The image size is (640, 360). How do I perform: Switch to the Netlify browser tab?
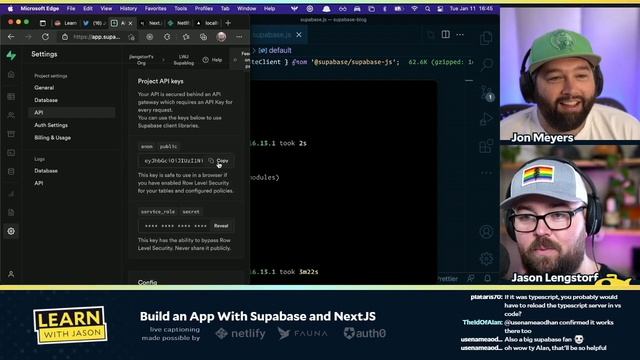coord(179,23)
